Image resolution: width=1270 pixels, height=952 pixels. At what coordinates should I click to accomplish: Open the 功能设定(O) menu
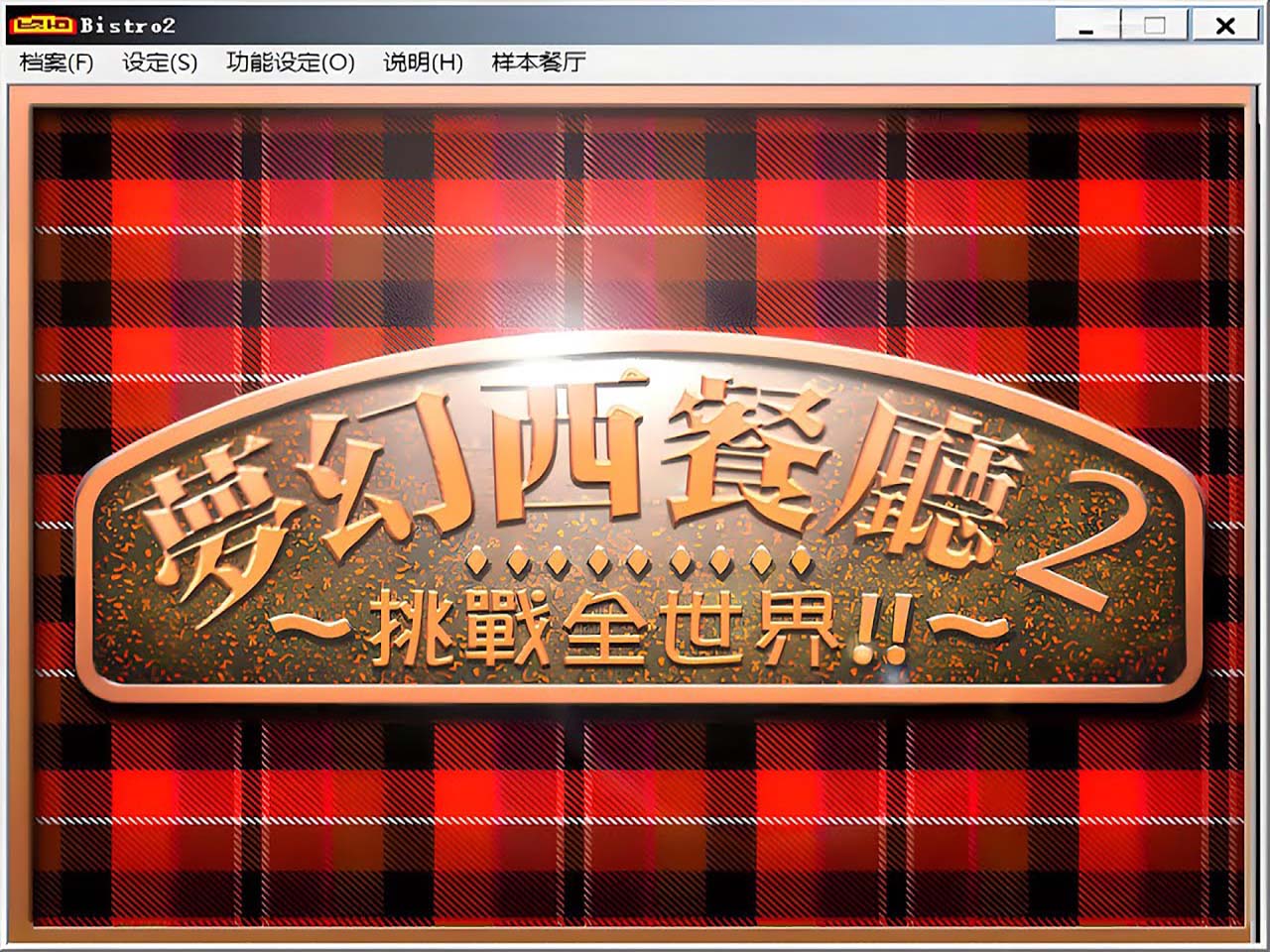(x=291, y=62)
